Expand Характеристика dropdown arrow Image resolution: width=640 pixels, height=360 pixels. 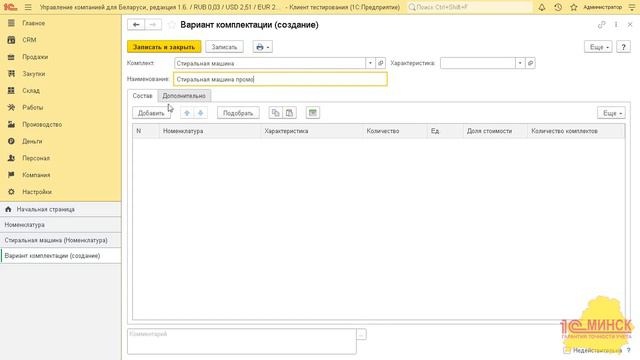point(520,63)
